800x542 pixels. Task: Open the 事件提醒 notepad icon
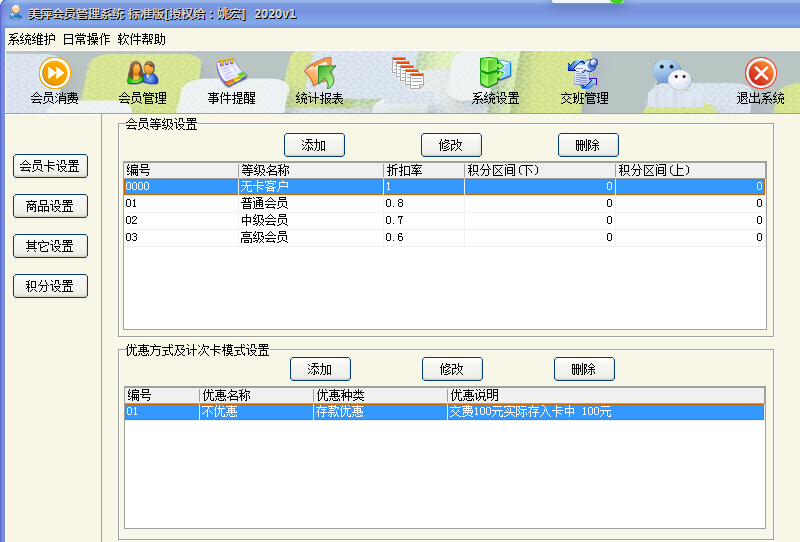pos(231,73)
